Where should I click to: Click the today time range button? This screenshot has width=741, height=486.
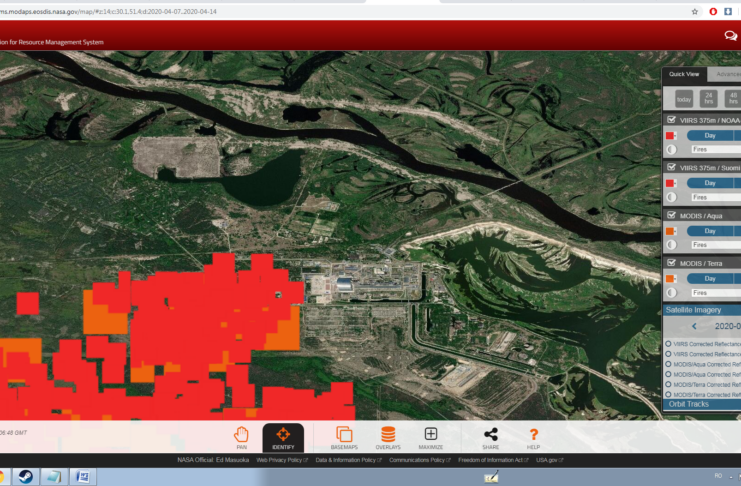click(684, 99)
